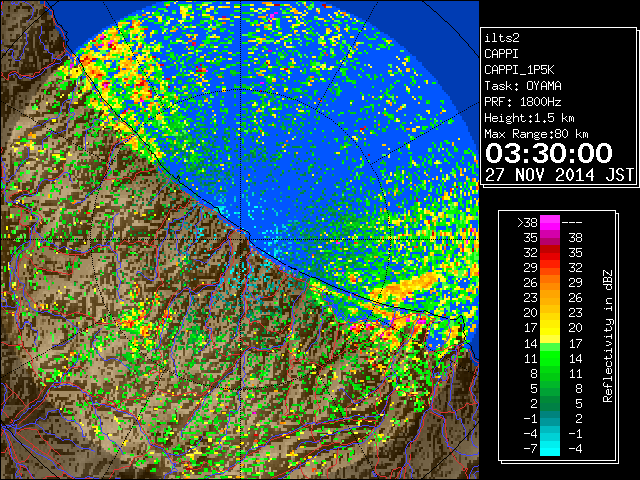640x480 pixels.
Task: Pick the magenta >38 dBZ legend color
Action: (550, 223)
